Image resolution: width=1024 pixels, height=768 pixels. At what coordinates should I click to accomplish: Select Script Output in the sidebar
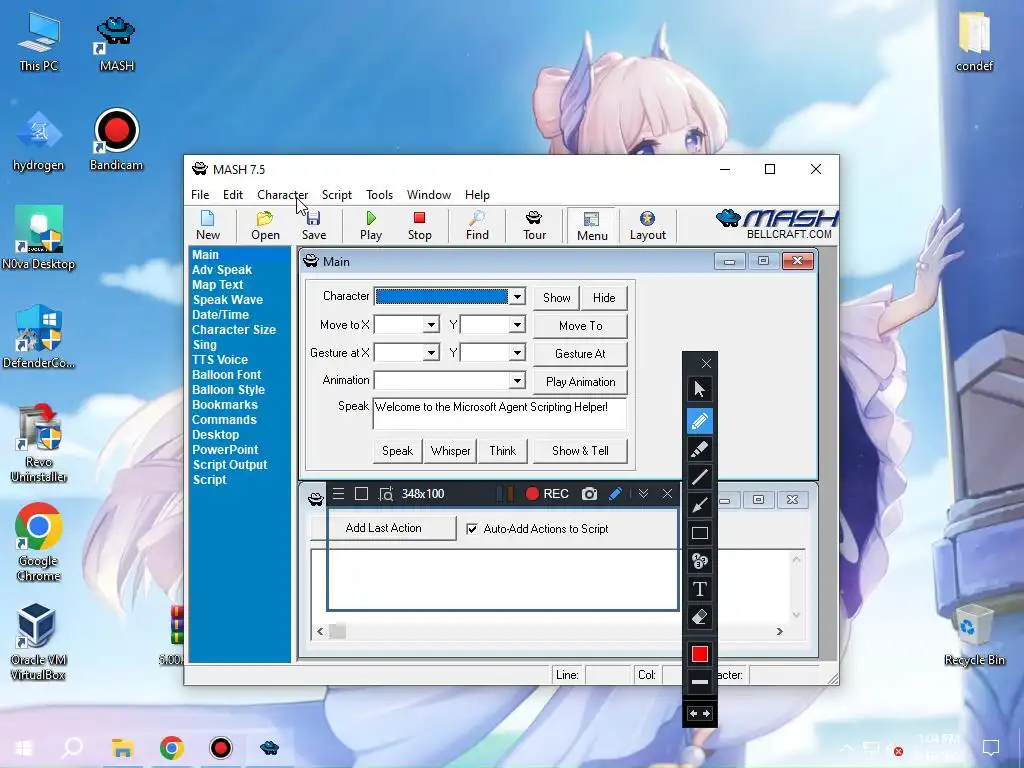[230, 465]
